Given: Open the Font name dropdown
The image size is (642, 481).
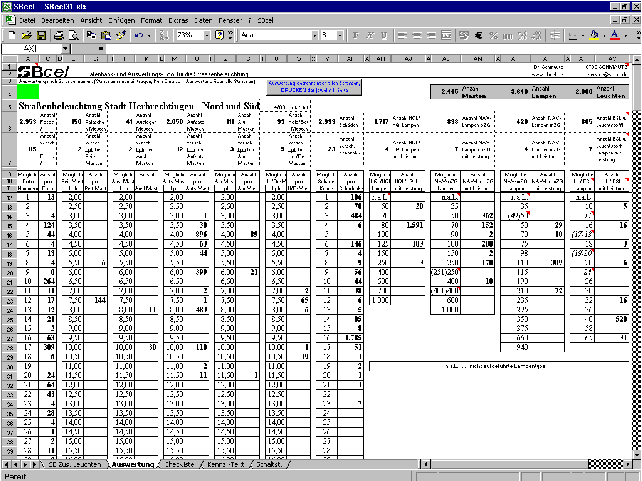Looking at the screenshot, I should click(x=314, y=36).
